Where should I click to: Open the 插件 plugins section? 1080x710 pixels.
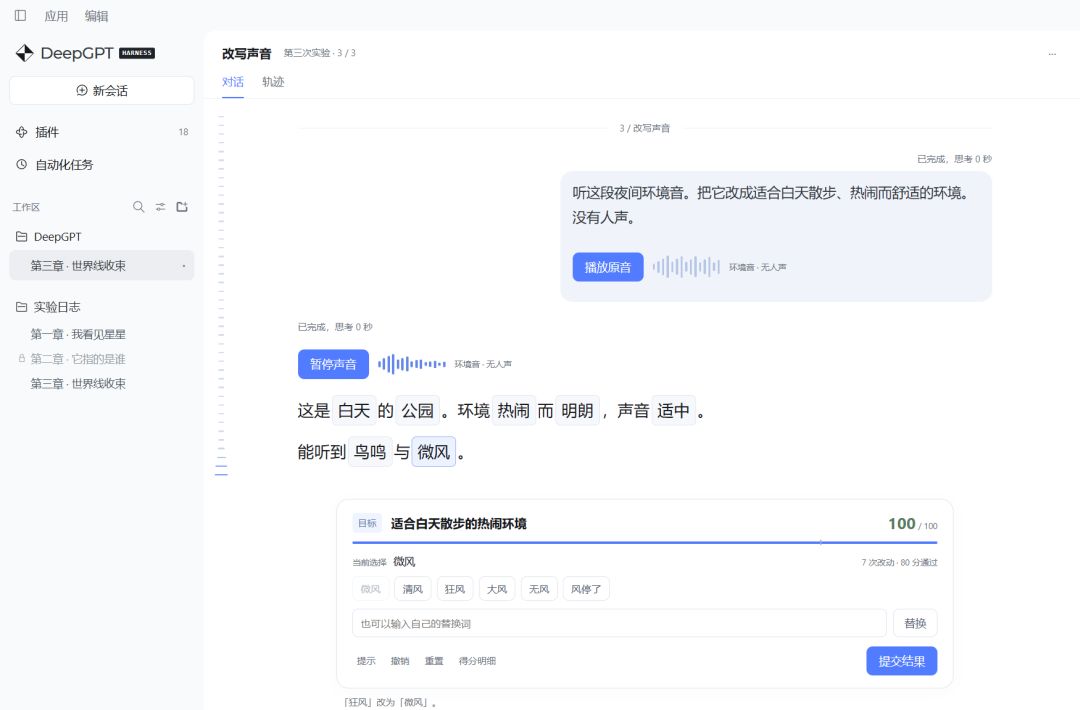[x=102, y=132]
